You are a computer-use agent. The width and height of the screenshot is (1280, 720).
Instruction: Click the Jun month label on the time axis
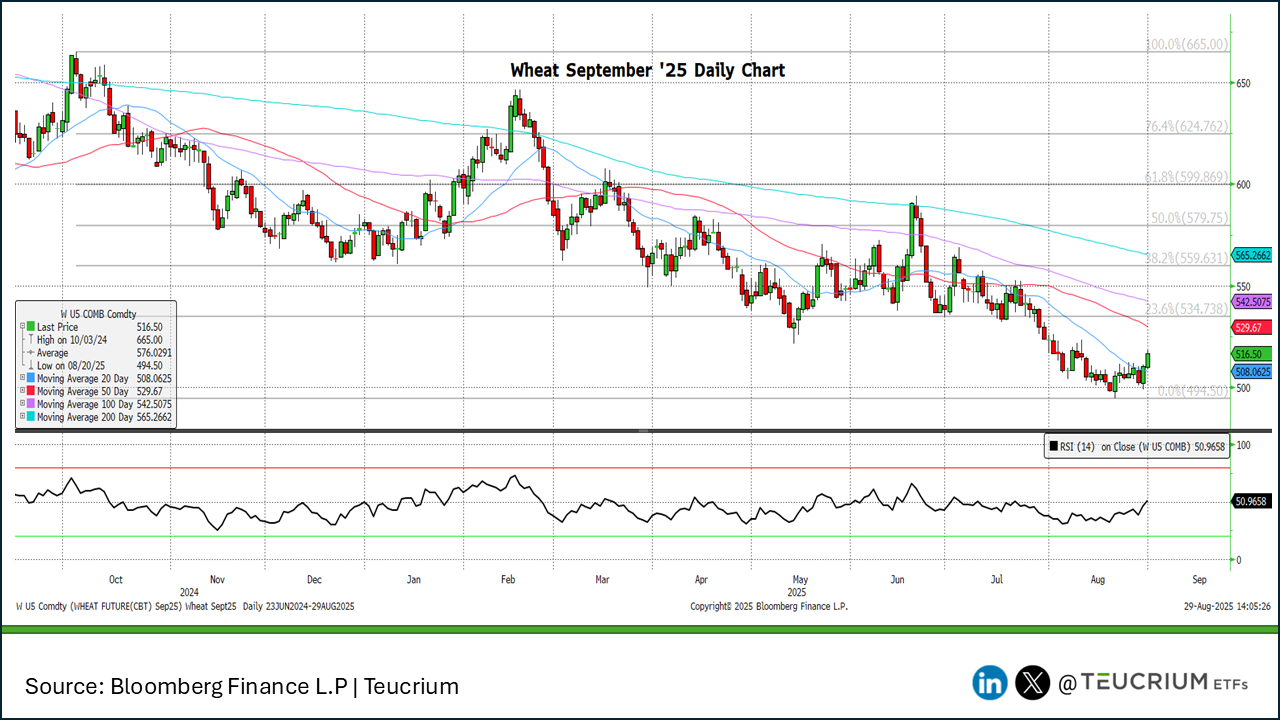[897, 579]
